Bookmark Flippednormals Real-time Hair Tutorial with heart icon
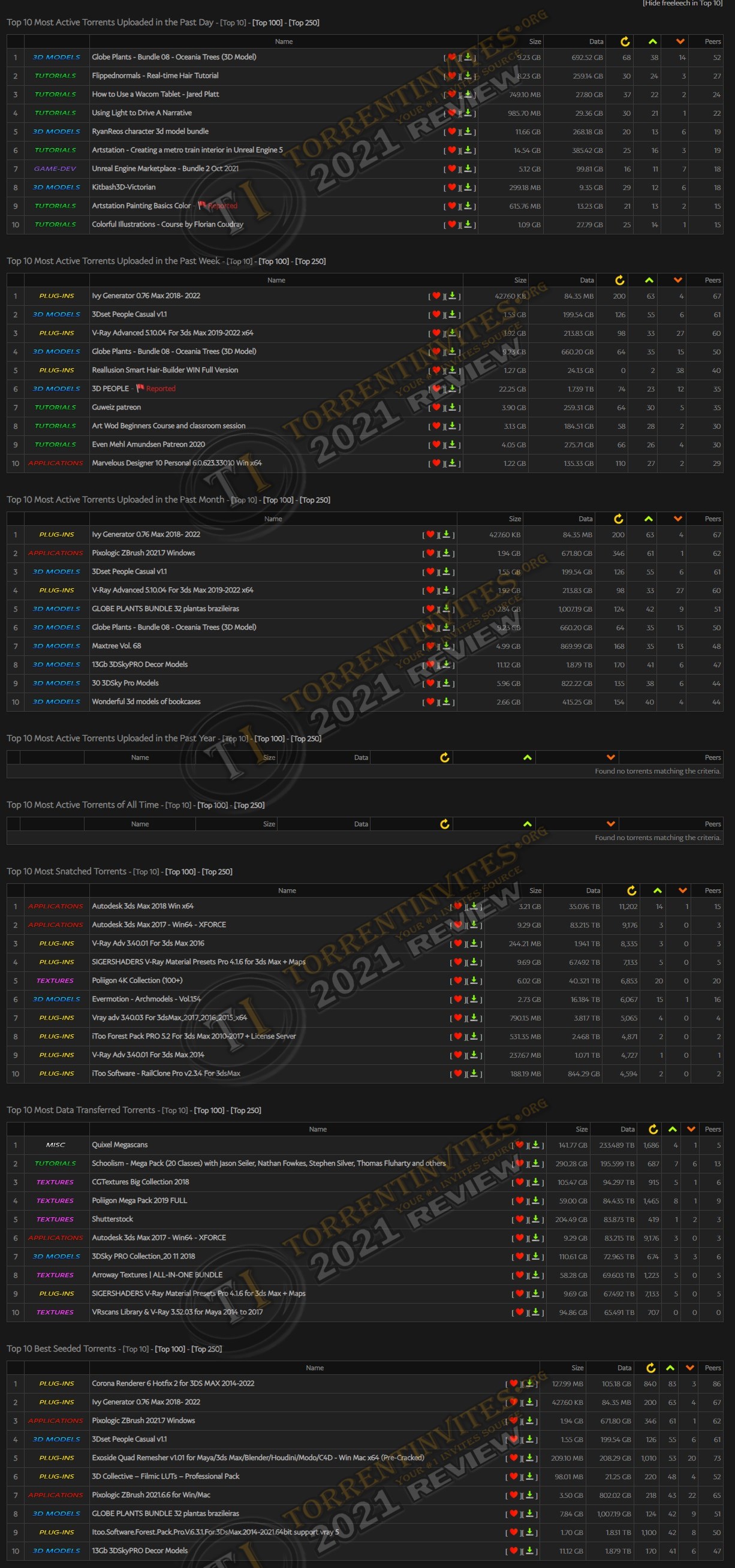 451,76
